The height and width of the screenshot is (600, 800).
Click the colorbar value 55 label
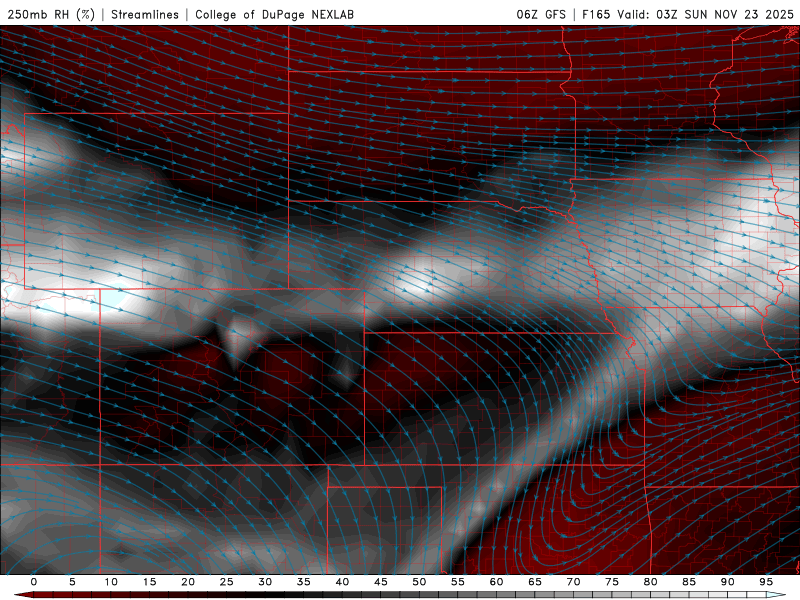pyautogui.click(x=458, y=582)
